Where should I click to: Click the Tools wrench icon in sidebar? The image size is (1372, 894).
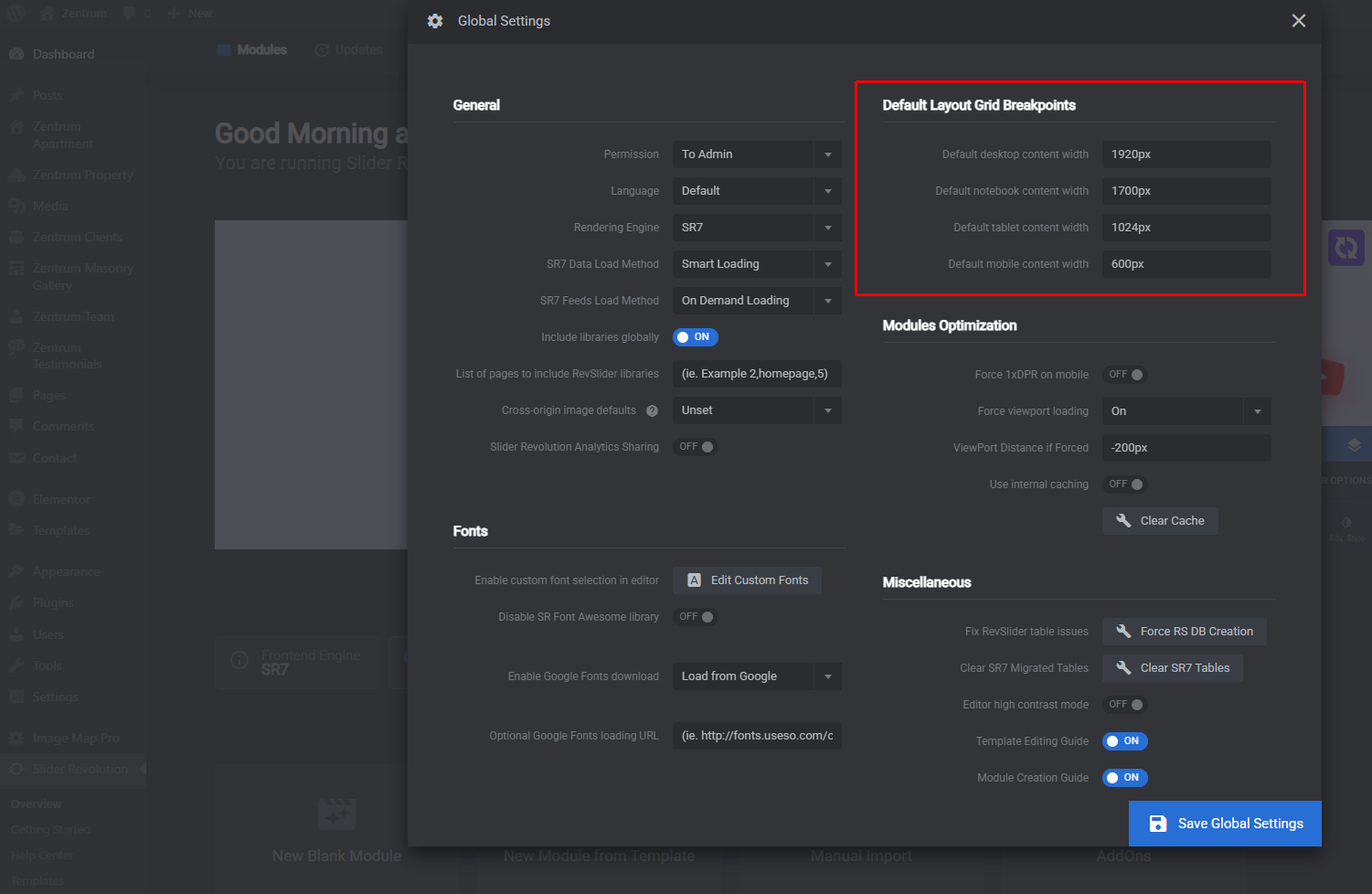[x=16, y=665]
